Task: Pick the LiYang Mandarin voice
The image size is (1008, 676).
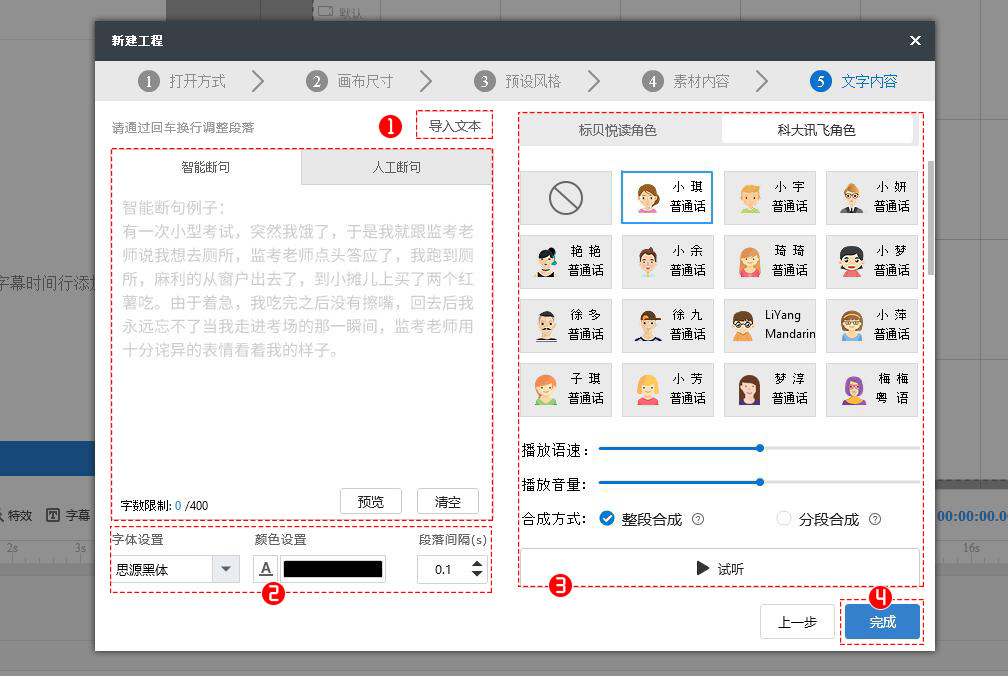Action: [x=770, y=326]
